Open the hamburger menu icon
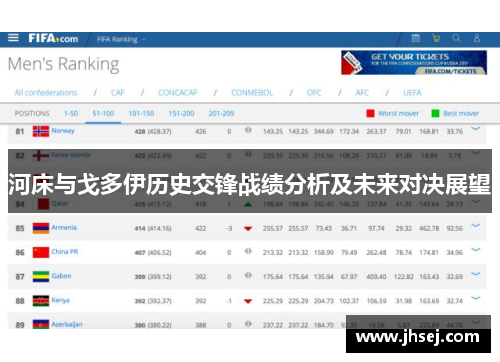The height and width of the screenshot is (362, 500). point(13,38)
